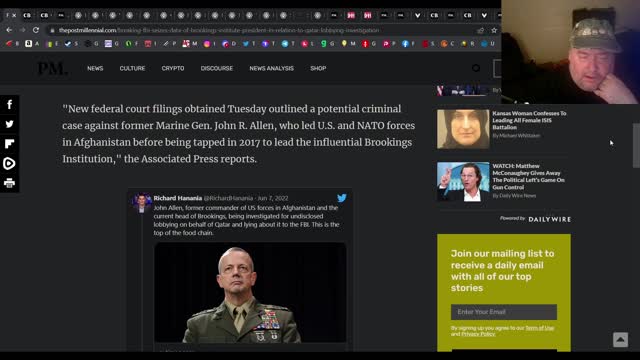The width and height of the screenshot is (640, 360).
Task: Open the NEWS menu item
Action: coord(95,68)
